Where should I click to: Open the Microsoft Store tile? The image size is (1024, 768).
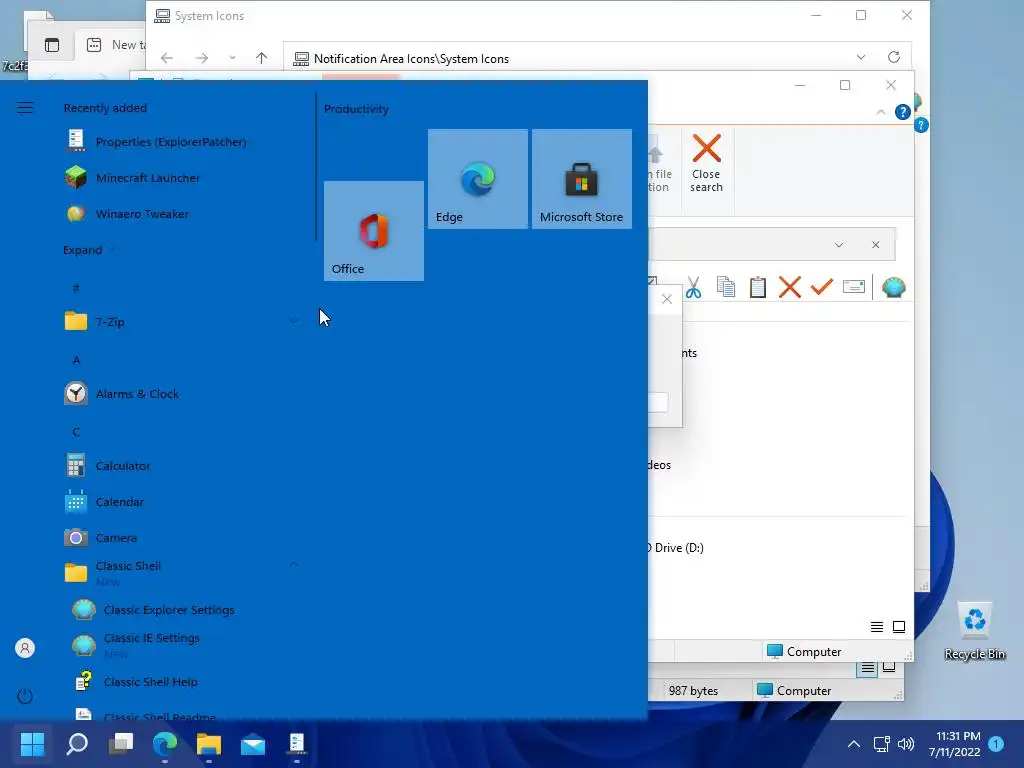tap(581, 179)
